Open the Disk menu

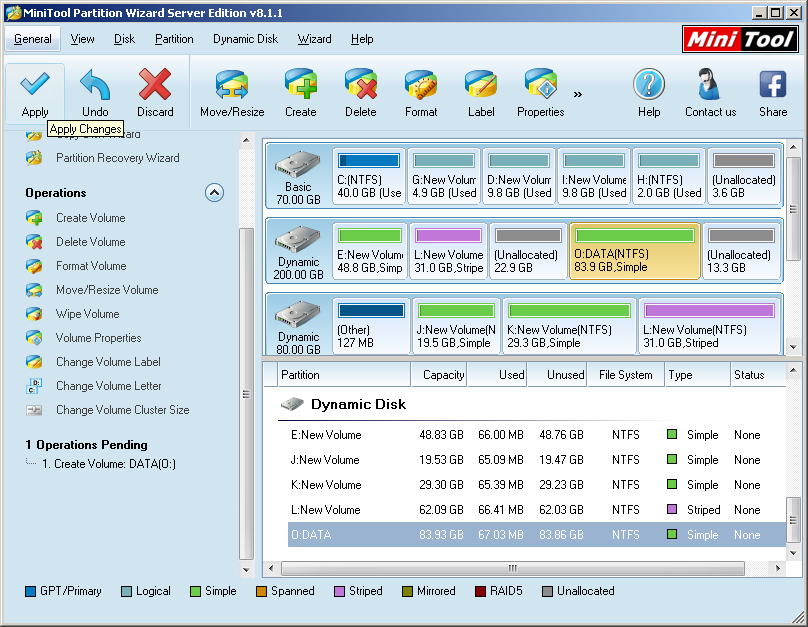pyautogui.click(x=124, y=39)
